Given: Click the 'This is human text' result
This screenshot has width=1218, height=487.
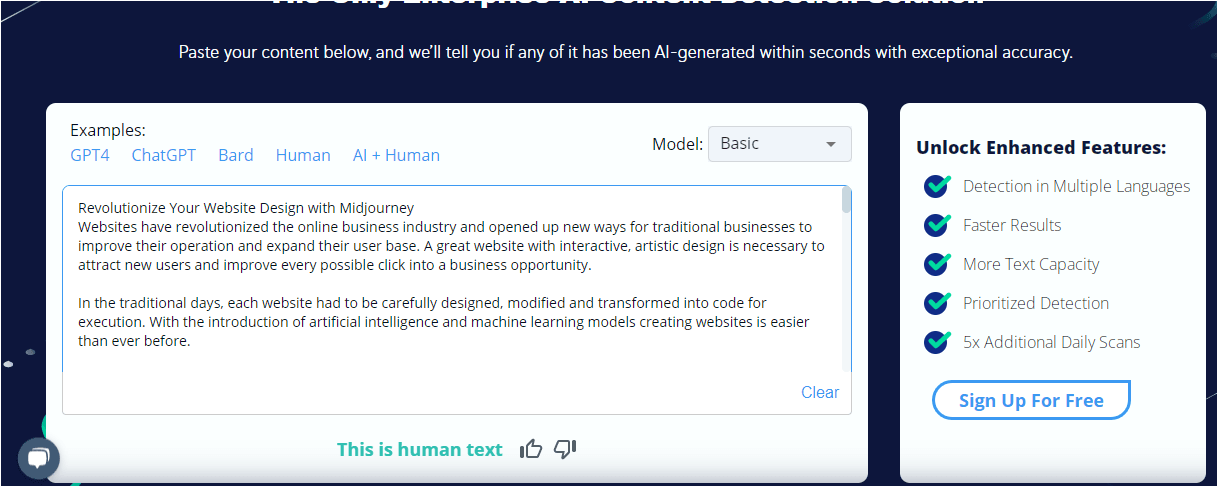Looking at the screenshot, I should [420, 449].
